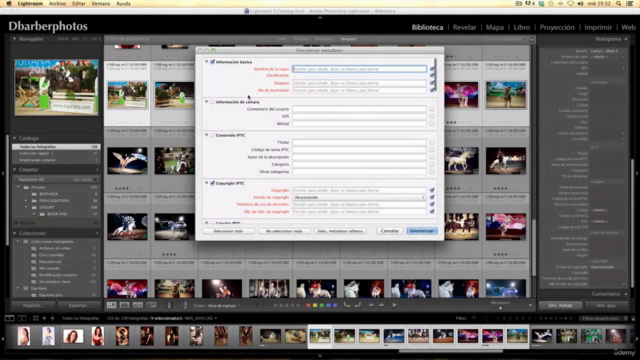Toggle the Información básica section checkbox
This screenshot has height=360, width=640.
click(x=213, y=62)
